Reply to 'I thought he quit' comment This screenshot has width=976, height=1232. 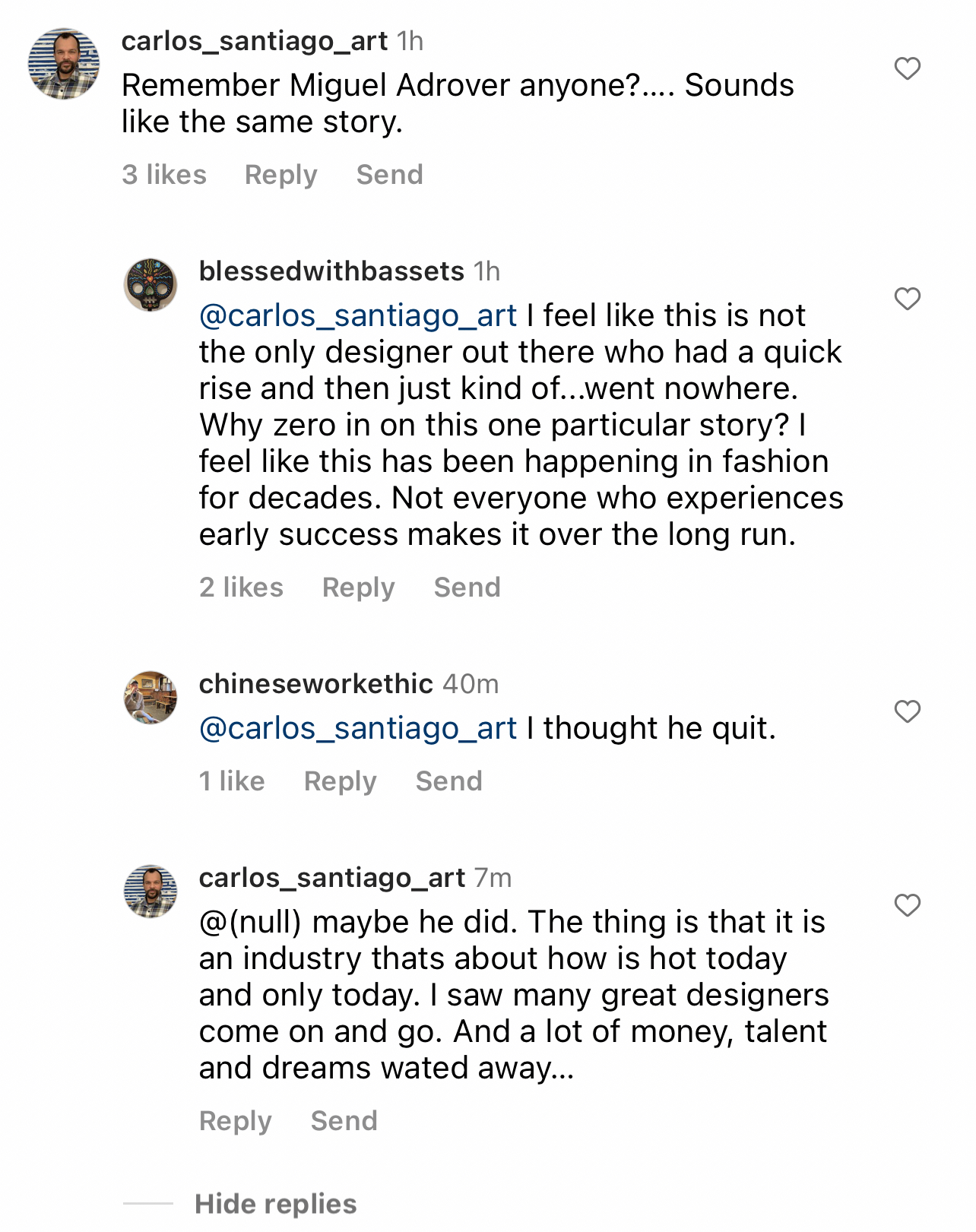click(x=340, y=781)
